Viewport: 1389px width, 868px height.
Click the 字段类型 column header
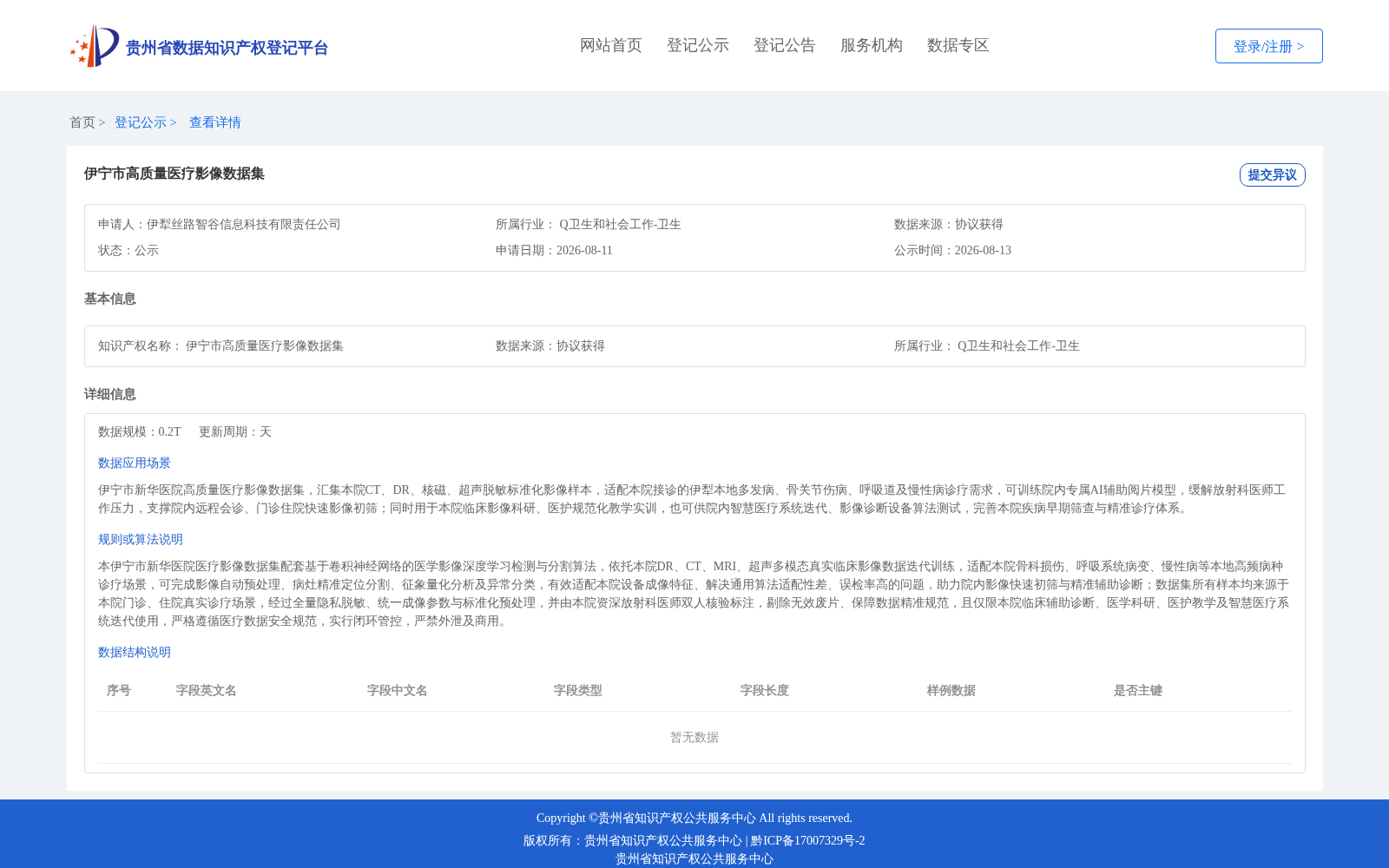click(x=578, y=690)
